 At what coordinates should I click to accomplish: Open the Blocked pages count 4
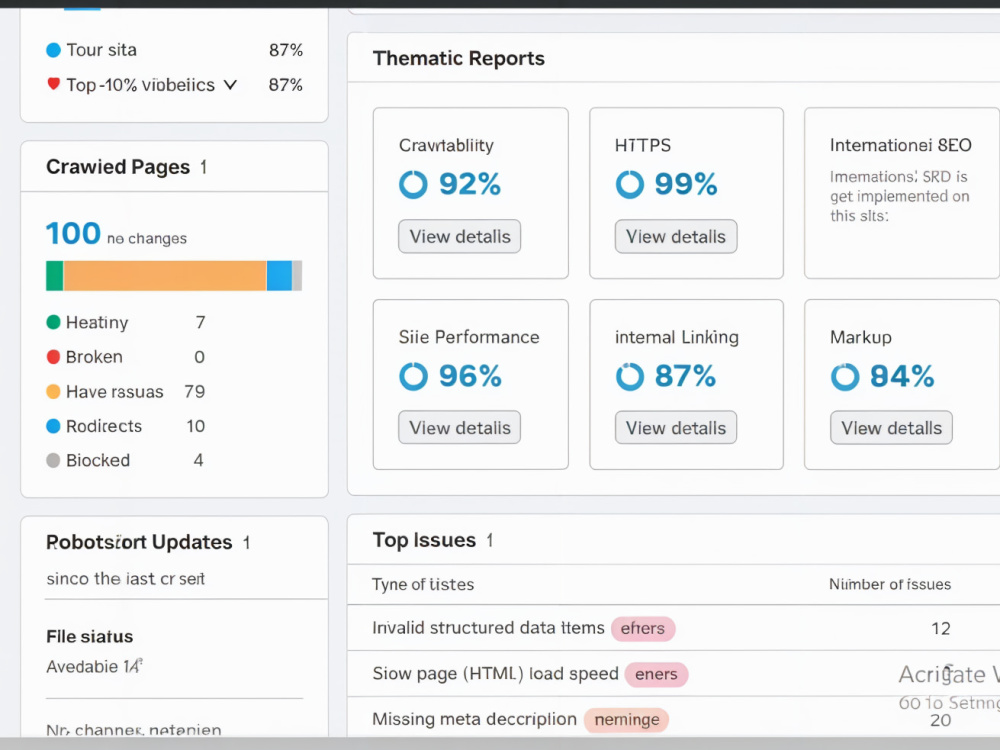tap(198, 460)
